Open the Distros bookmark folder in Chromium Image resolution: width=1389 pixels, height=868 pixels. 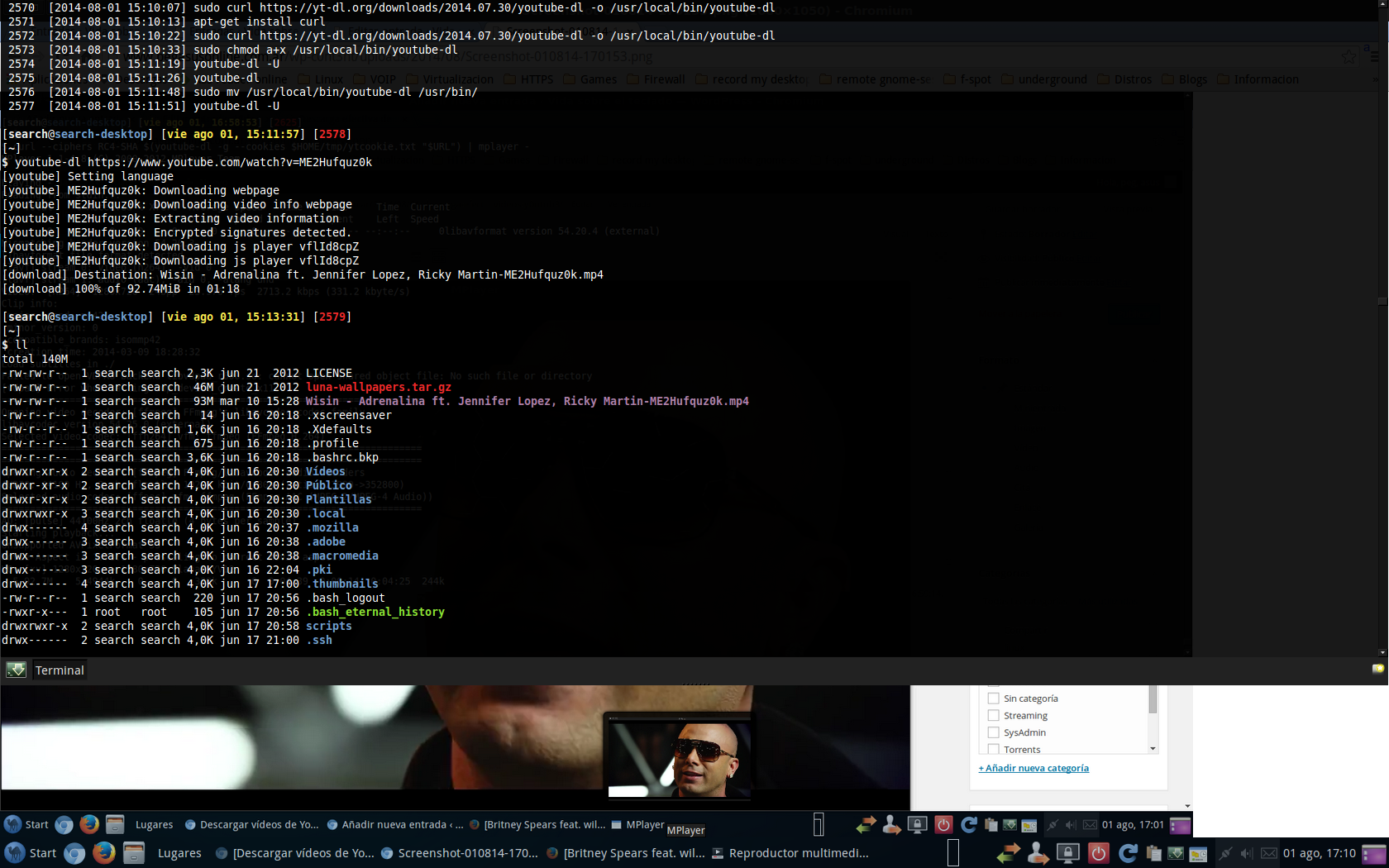(x=1124, y=79)
